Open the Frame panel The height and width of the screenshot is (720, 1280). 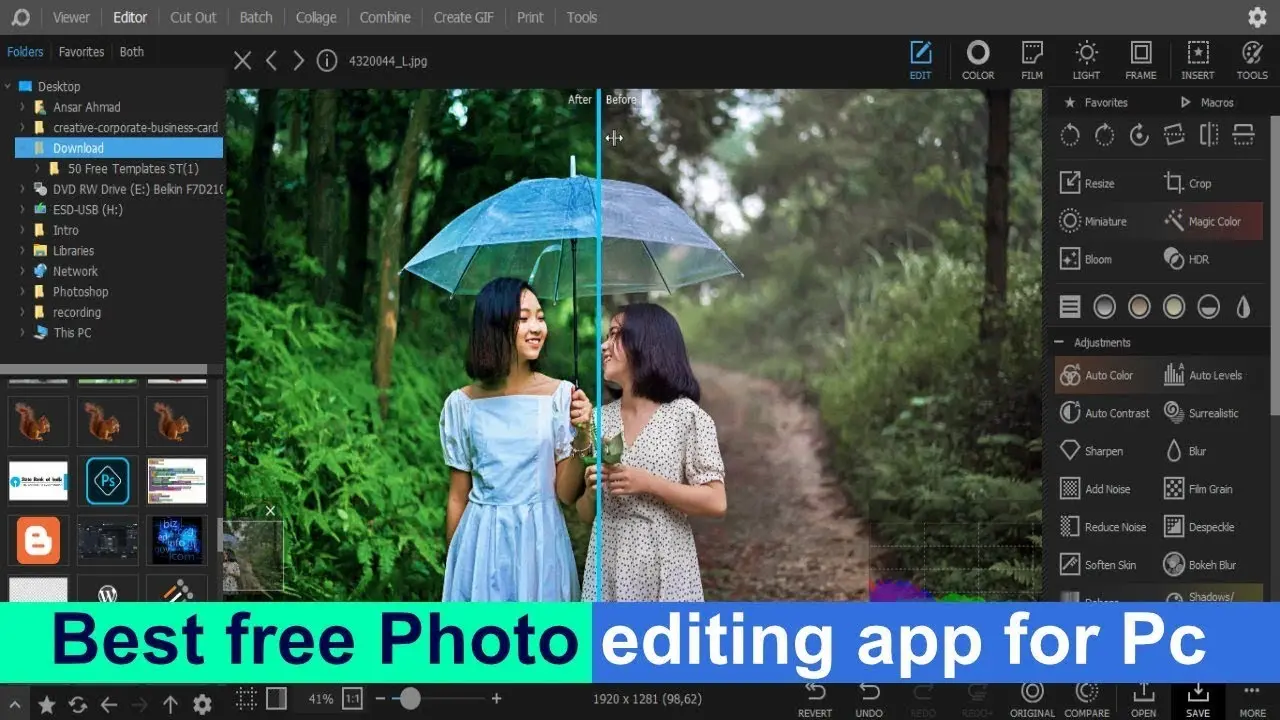[x=1140, y=60]
